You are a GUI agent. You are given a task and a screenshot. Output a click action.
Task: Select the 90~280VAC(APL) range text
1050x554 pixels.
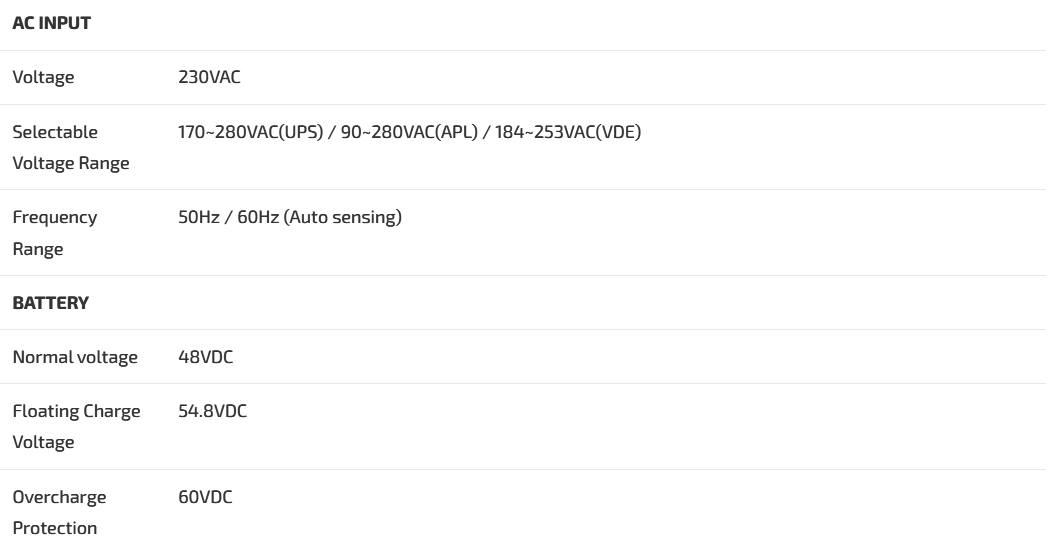408,132
